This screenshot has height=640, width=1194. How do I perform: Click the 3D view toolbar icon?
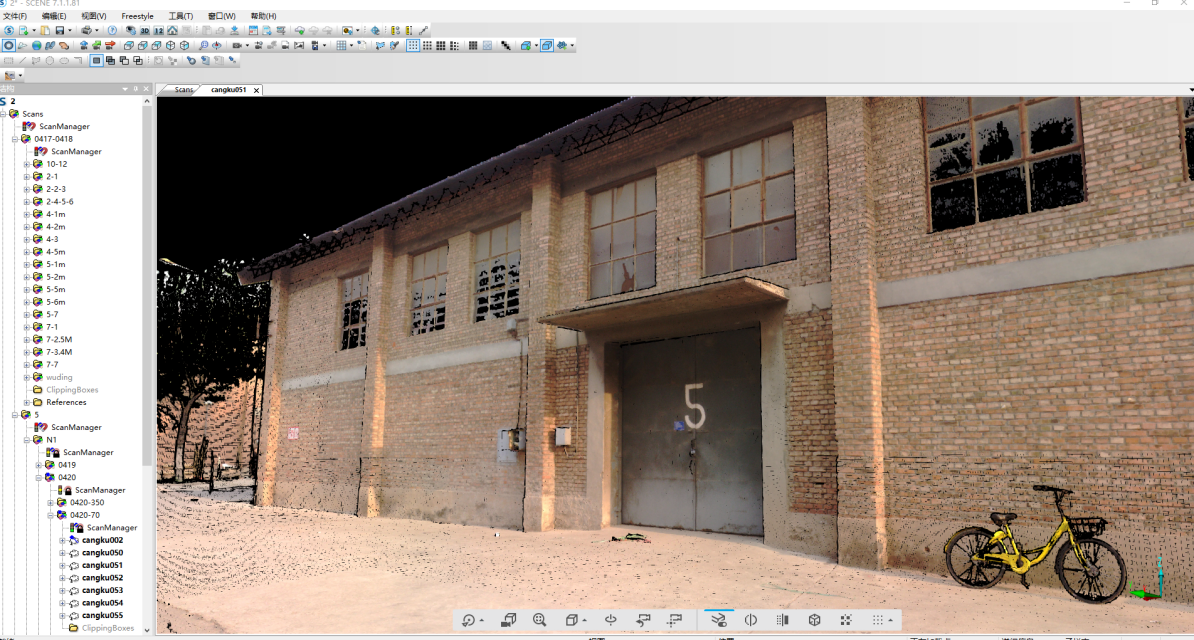[x=144, y=31]
